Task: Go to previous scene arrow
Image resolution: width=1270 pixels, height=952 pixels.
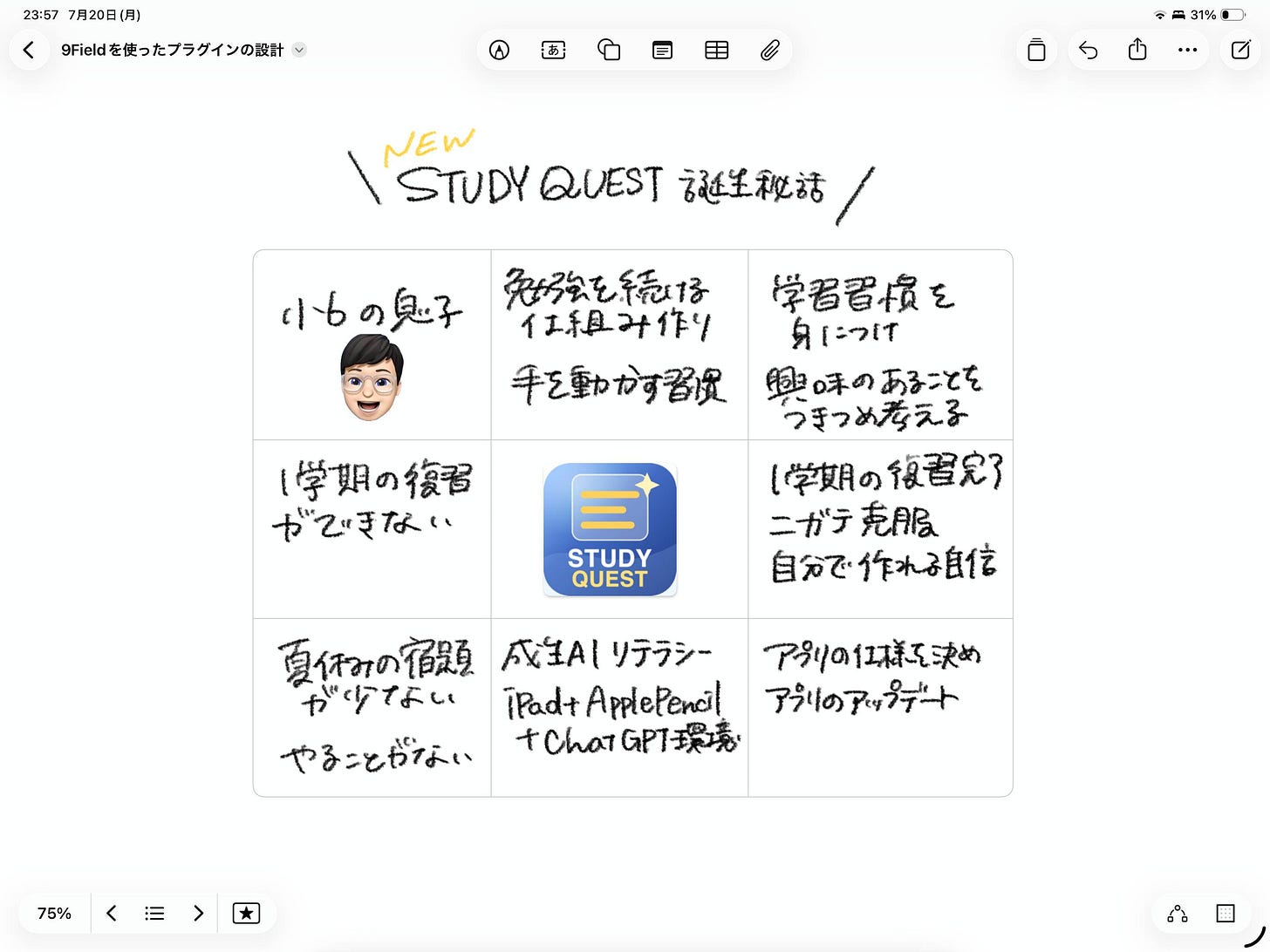Action: [111, 913]
